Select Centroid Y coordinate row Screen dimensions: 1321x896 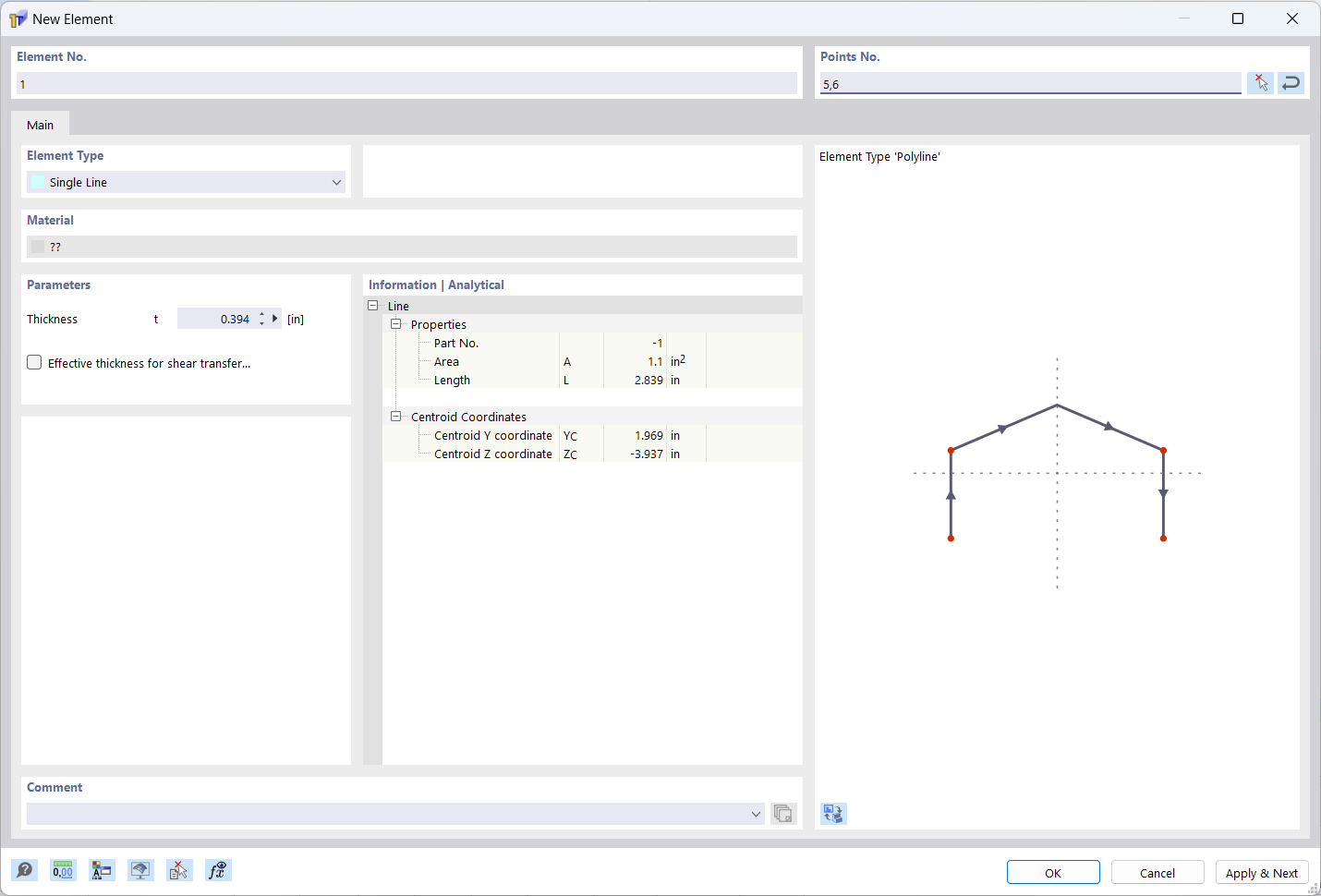click(592, 435)
